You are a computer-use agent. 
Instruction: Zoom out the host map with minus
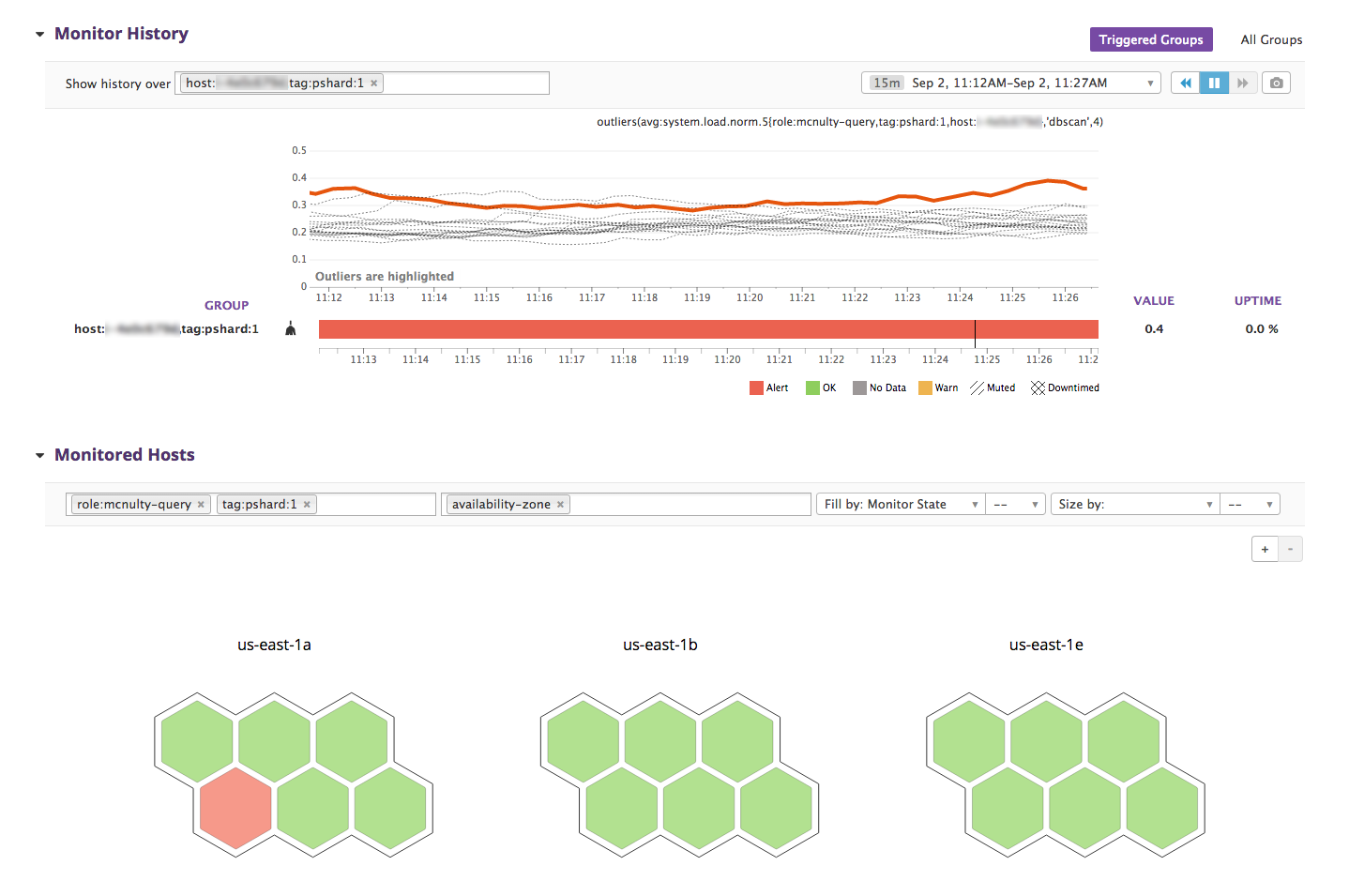(x=1291, y=550)
